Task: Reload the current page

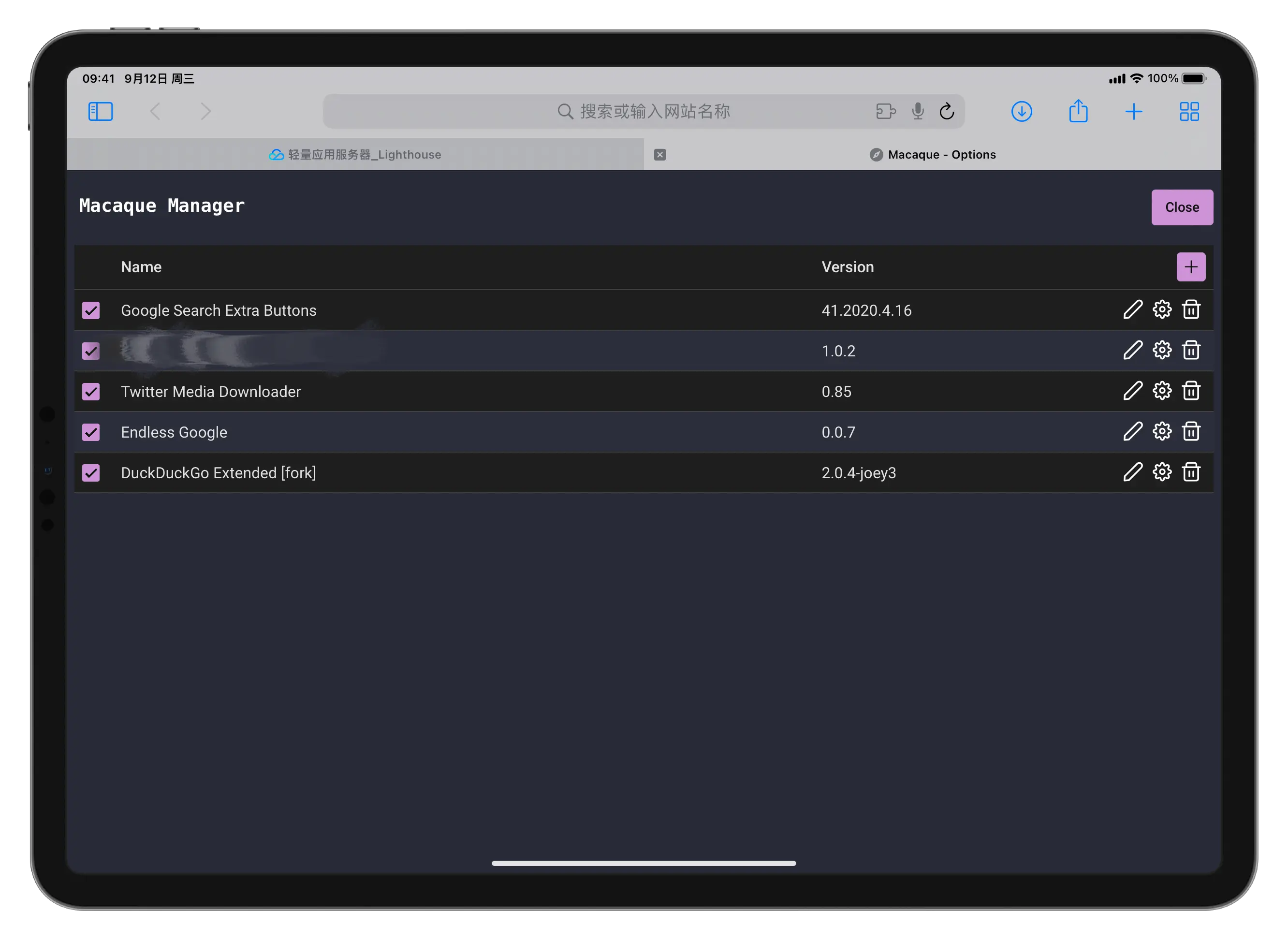Action: click(947, 111)
